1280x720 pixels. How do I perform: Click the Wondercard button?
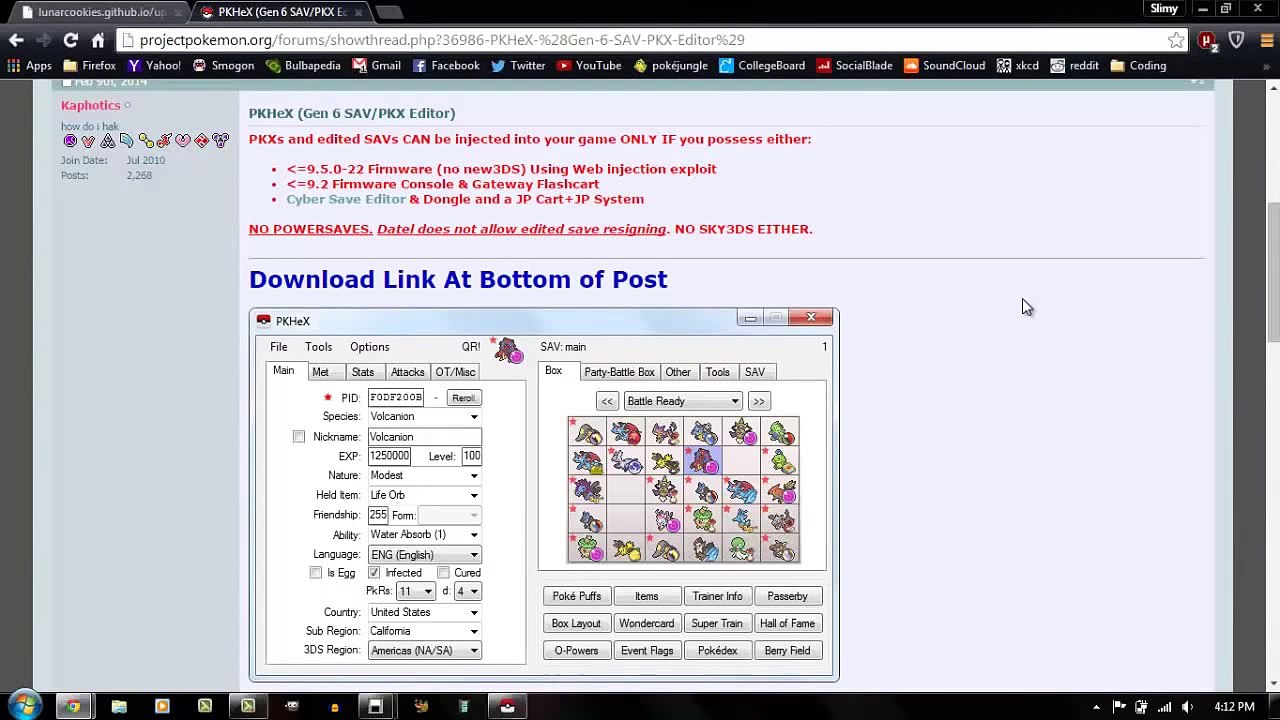tap(646, 624)
